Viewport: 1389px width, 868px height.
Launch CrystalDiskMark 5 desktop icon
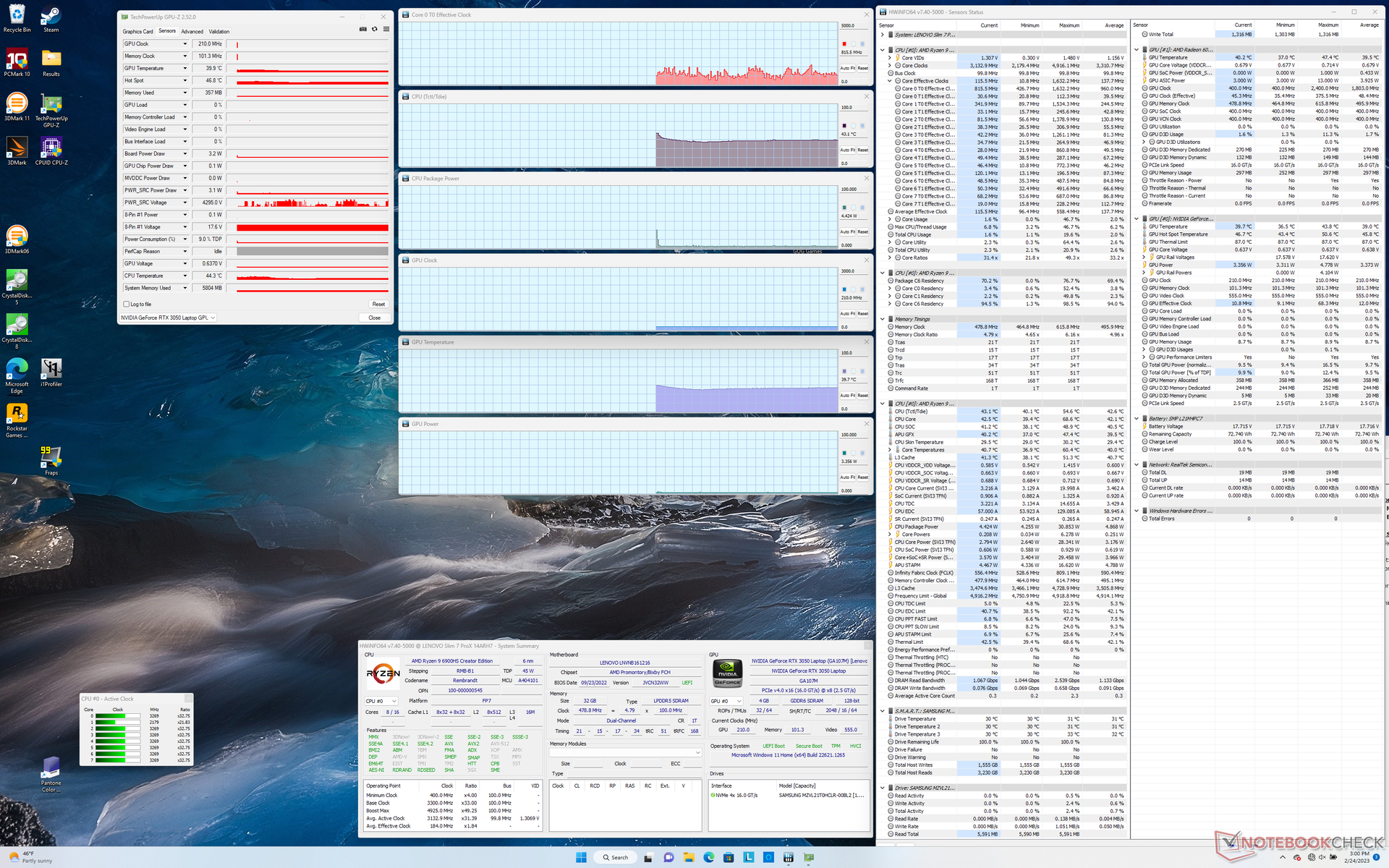tap(17, 286)
